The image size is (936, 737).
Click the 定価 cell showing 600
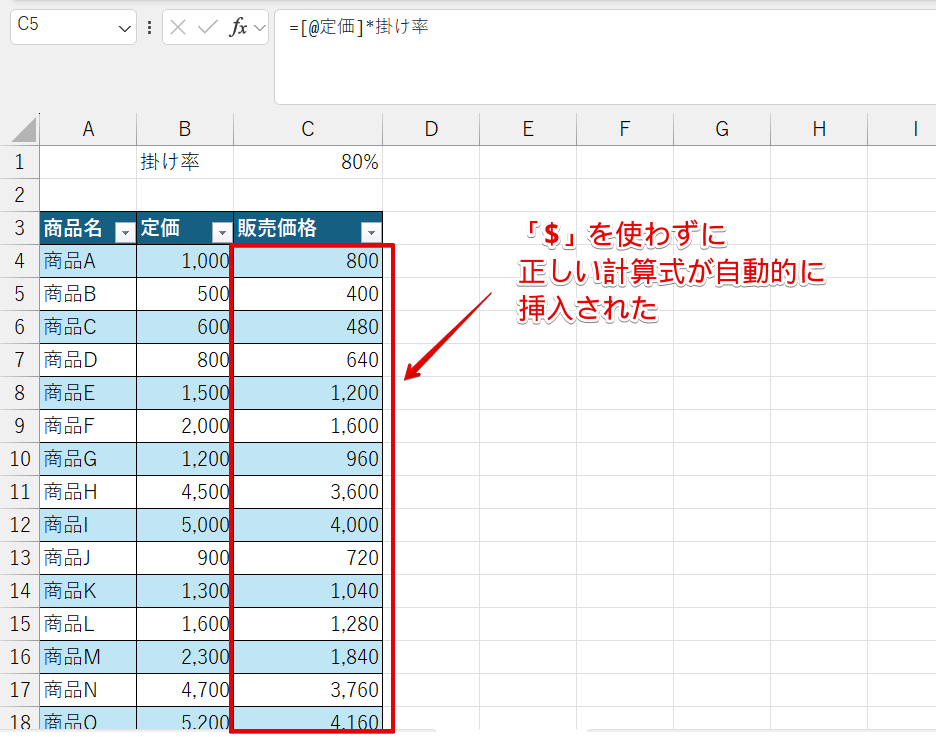[185, 327]
